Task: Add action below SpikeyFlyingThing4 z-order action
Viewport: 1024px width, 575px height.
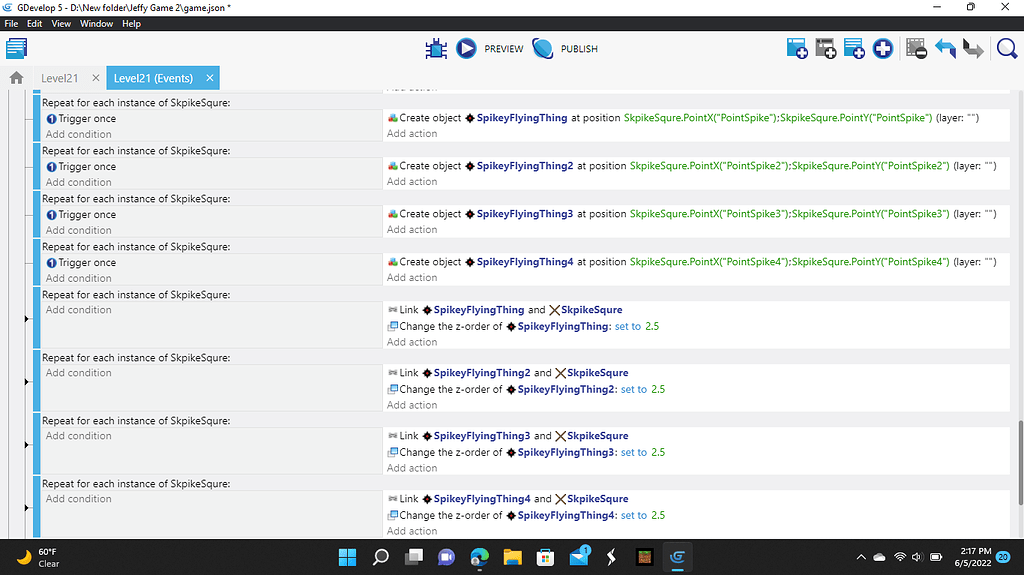Action: pyautogui.click(x=412, y=531)
